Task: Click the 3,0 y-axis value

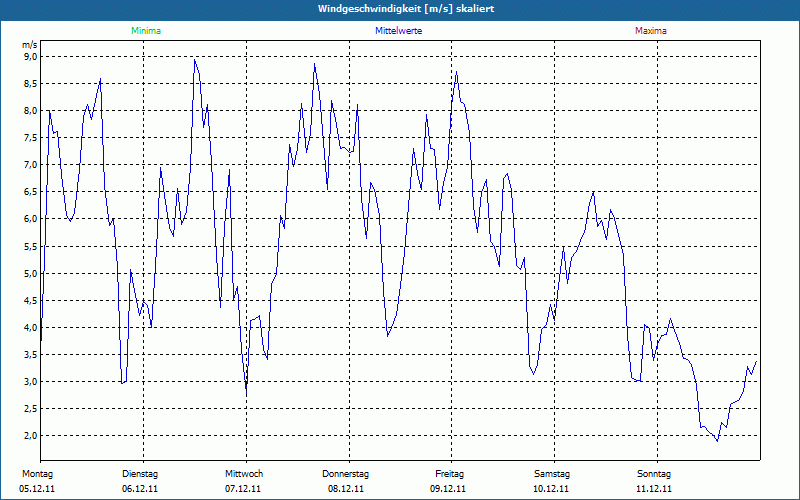Action: tap(31, 381)
